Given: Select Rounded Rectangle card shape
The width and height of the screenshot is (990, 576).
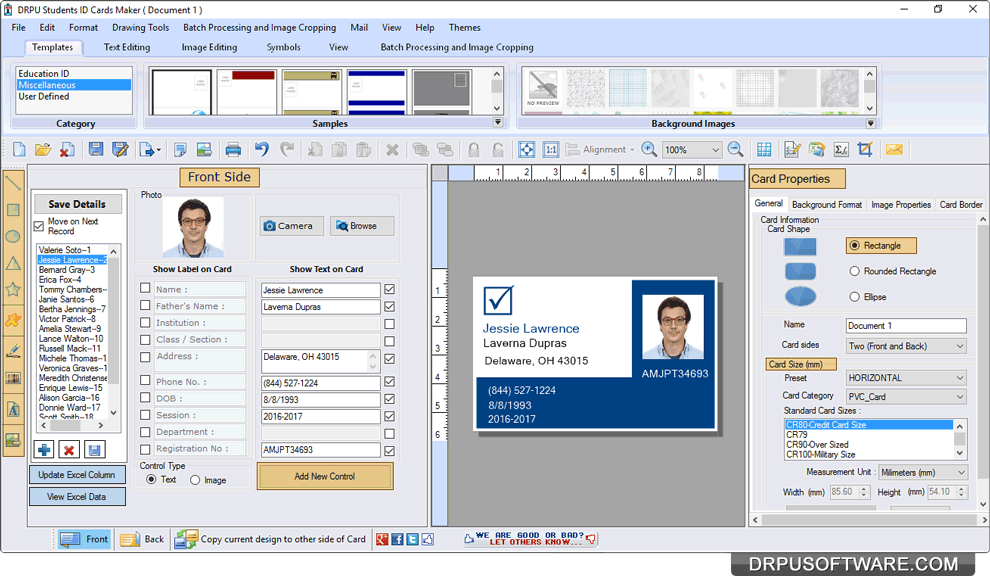Looking at the screenshot, I should 854,271.
